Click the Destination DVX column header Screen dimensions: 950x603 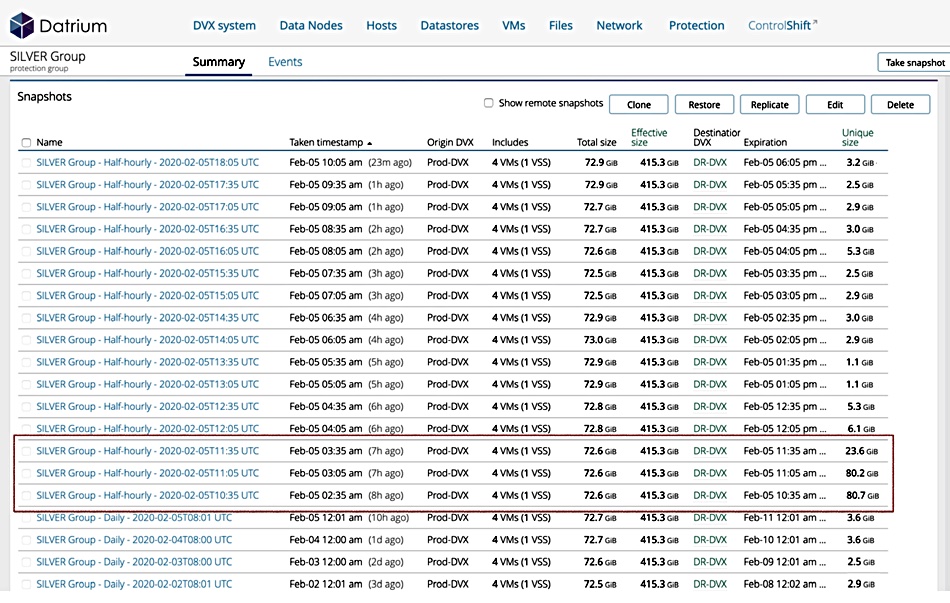click(717, 137)
